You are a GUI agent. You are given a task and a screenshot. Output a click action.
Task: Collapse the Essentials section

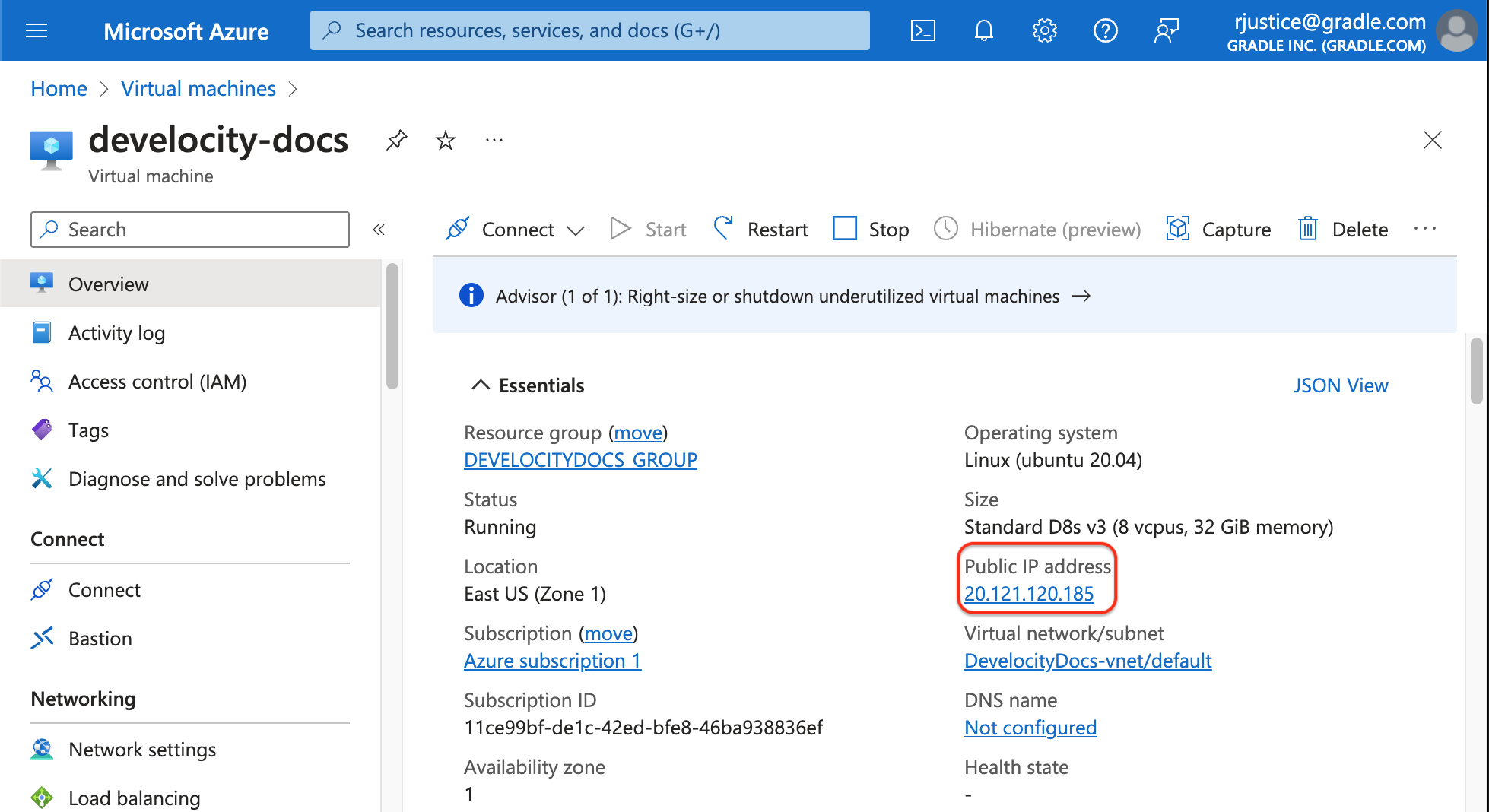[x=480, y=385]
